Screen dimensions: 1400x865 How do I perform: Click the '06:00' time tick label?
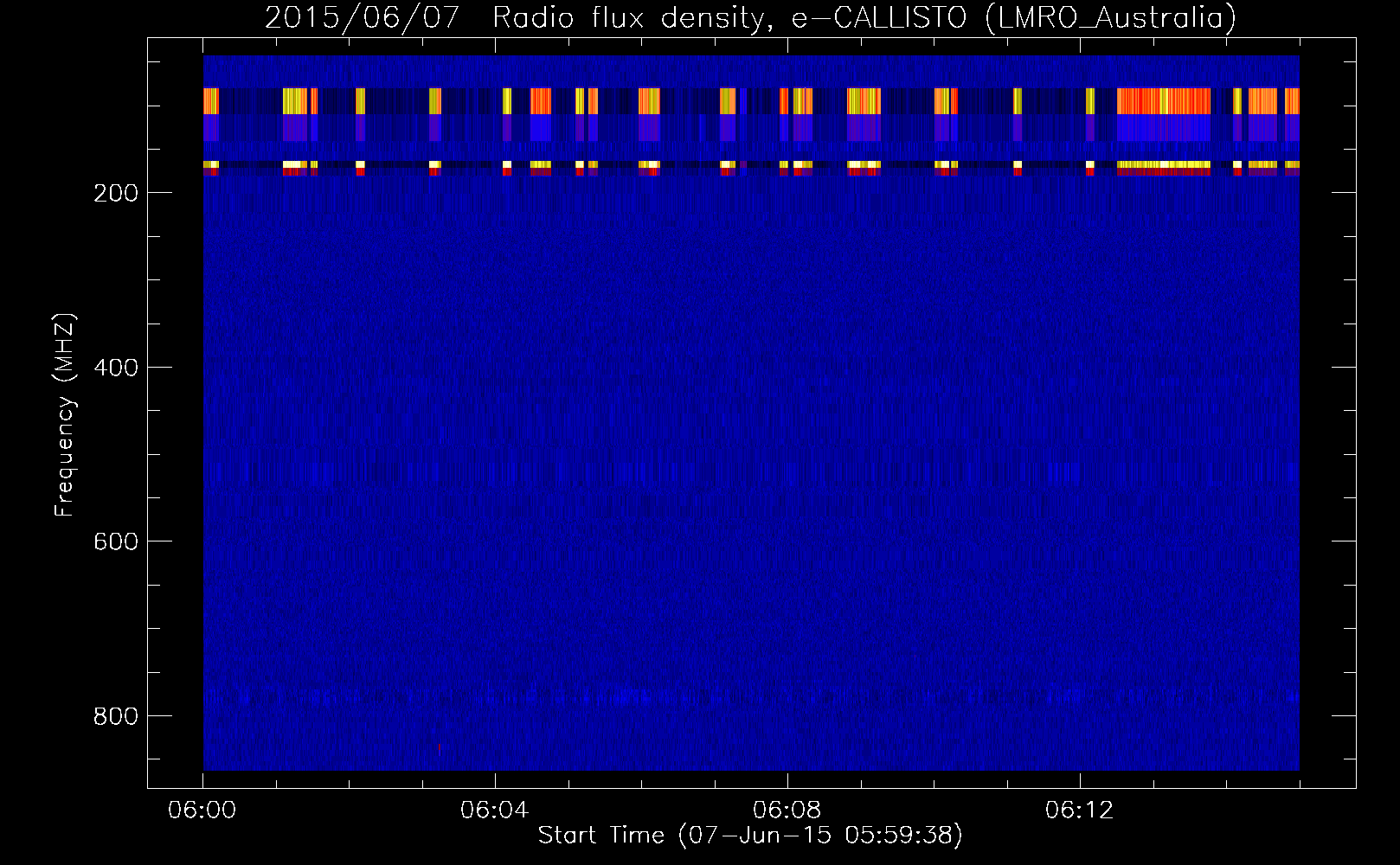click(x=202, y=810)
